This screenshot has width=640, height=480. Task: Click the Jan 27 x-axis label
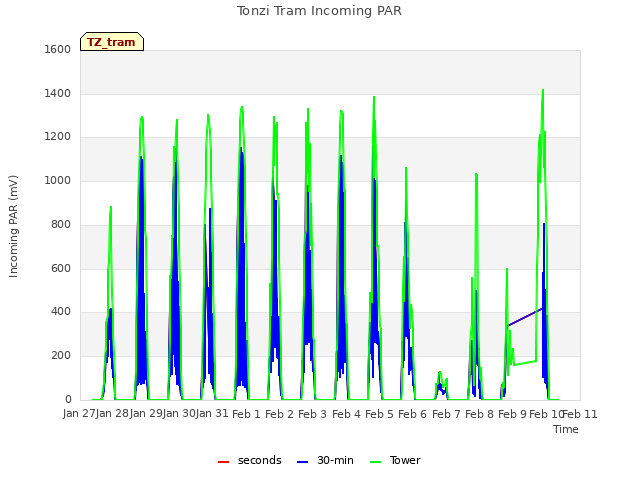79,414
